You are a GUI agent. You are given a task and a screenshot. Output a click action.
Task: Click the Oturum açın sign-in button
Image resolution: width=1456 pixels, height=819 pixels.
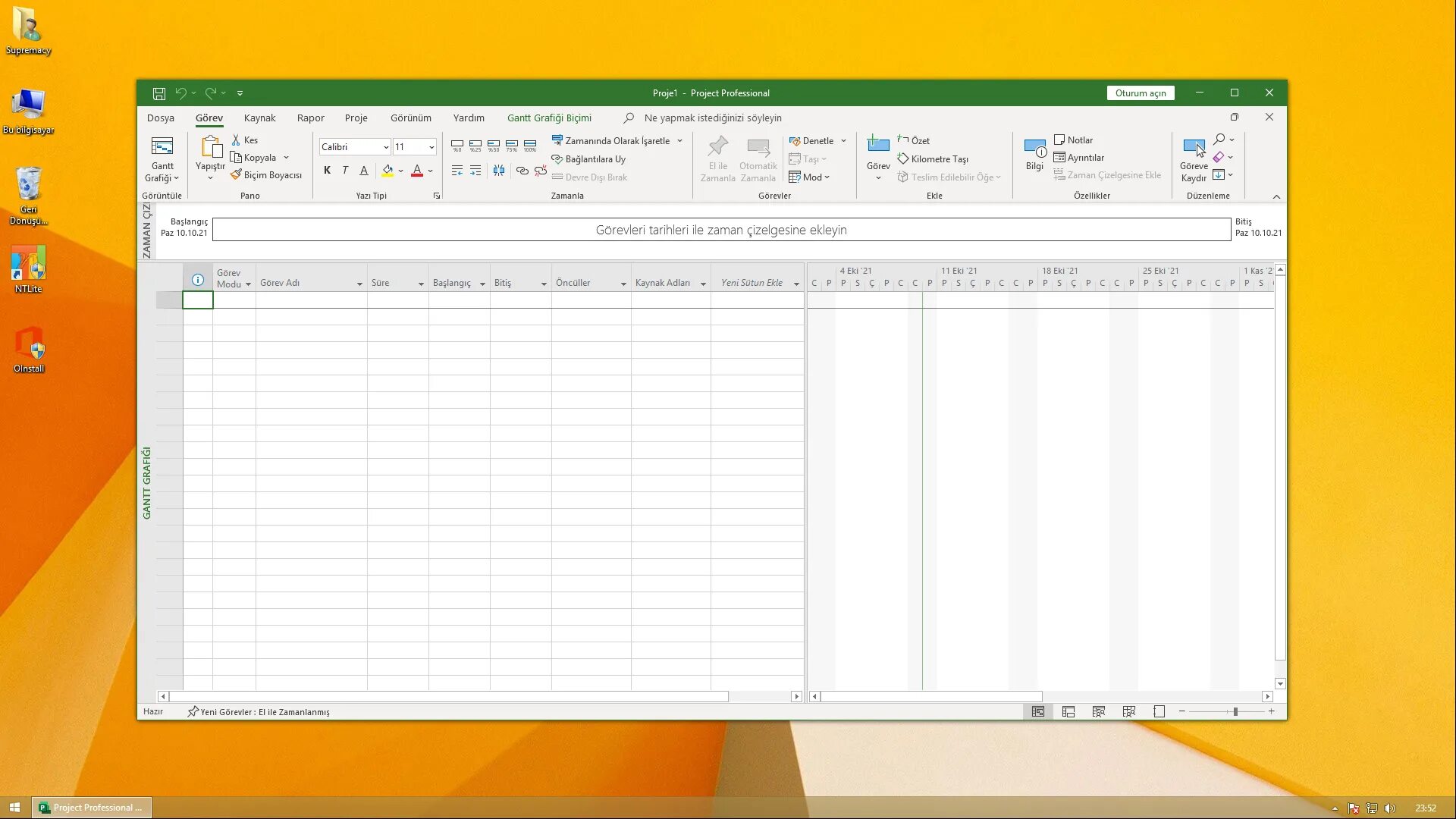pos(1140,93)
